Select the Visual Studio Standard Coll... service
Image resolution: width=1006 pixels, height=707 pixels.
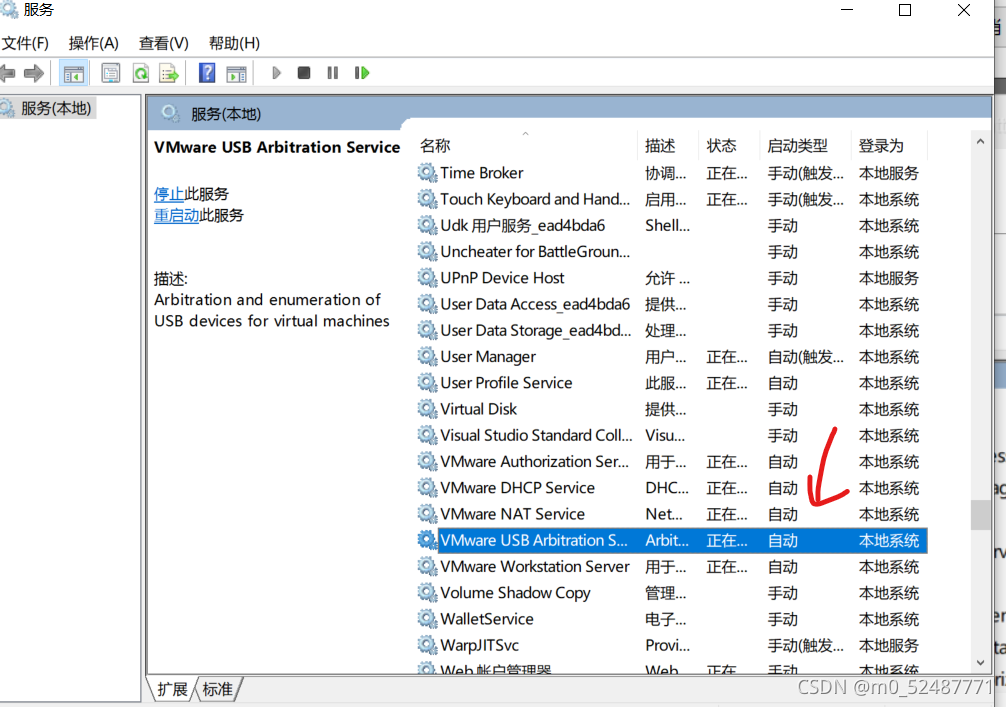tap(536, 435)
